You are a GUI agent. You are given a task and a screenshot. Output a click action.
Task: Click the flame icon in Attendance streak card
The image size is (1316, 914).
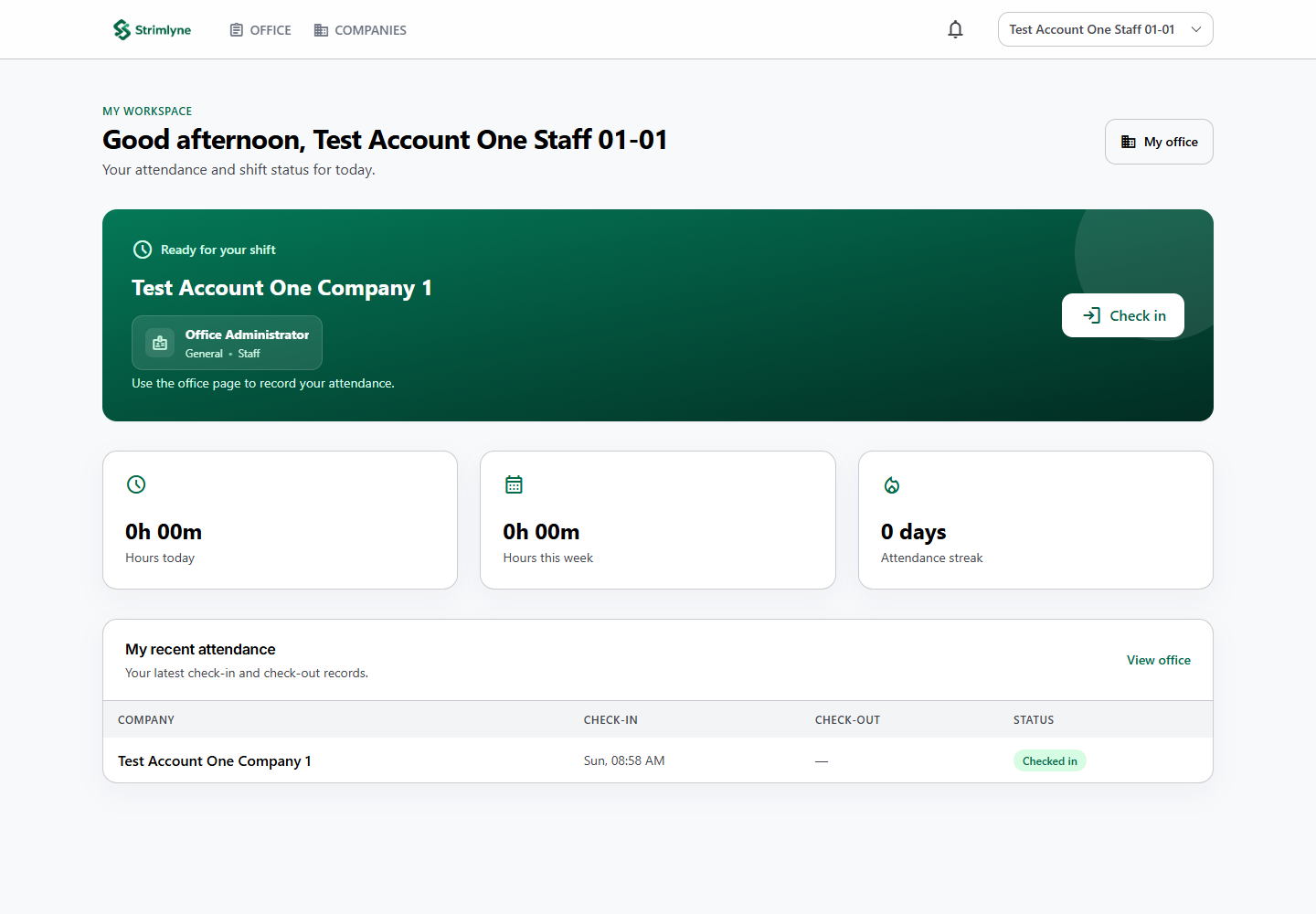(x=892, y=485)
